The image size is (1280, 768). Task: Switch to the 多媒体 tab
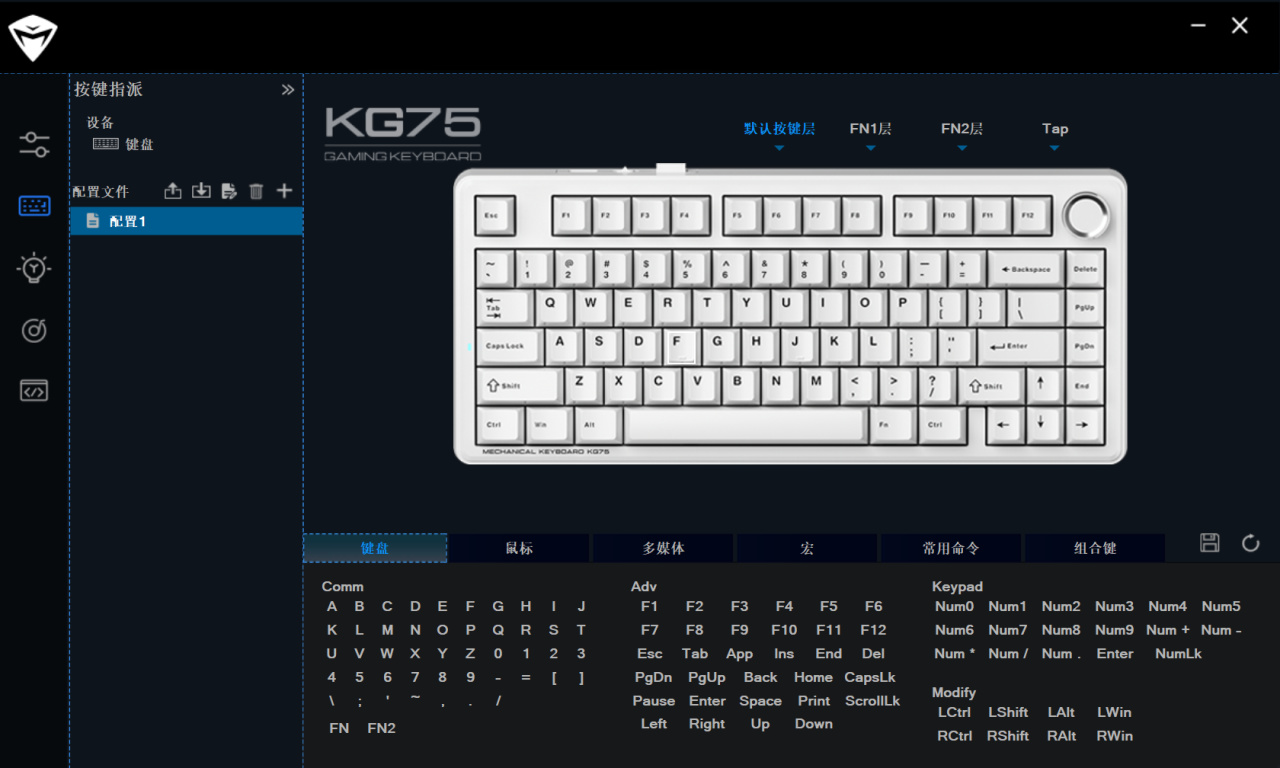click(663, 548)
